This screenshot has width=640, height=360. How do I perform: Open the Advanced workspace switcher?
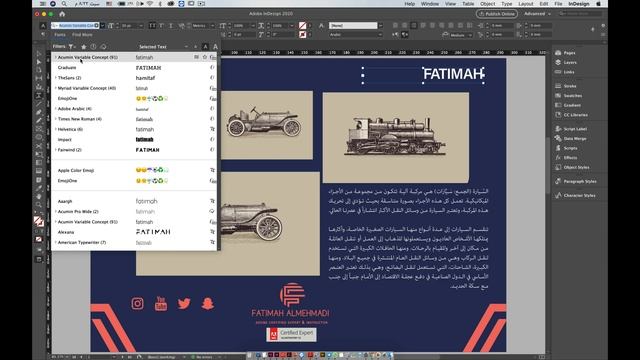(x=537, y=14)
